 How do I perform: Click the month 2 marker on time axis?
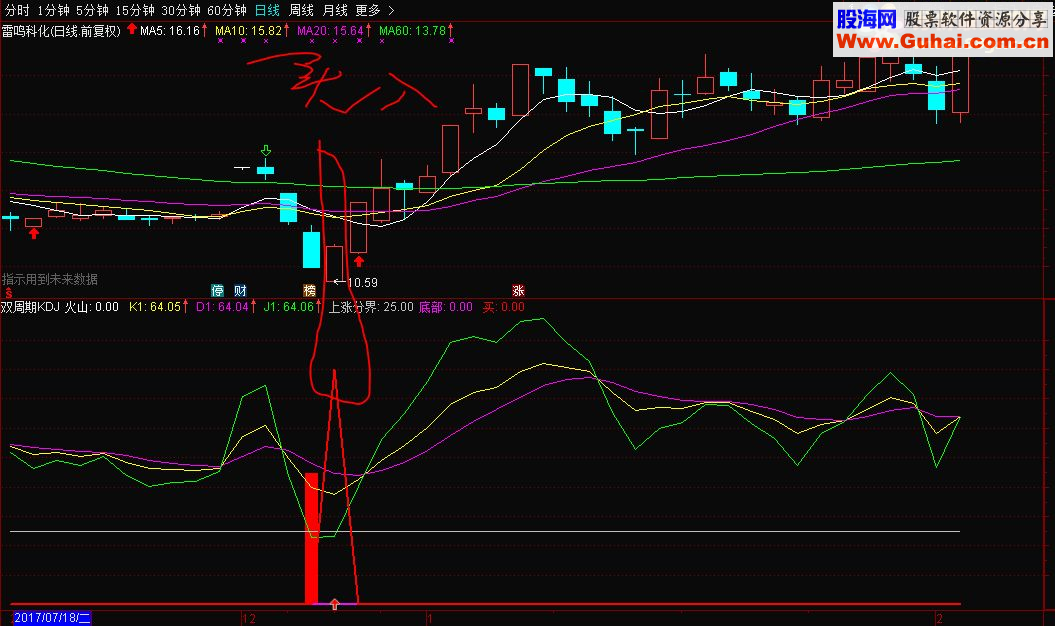pos(939,618)
